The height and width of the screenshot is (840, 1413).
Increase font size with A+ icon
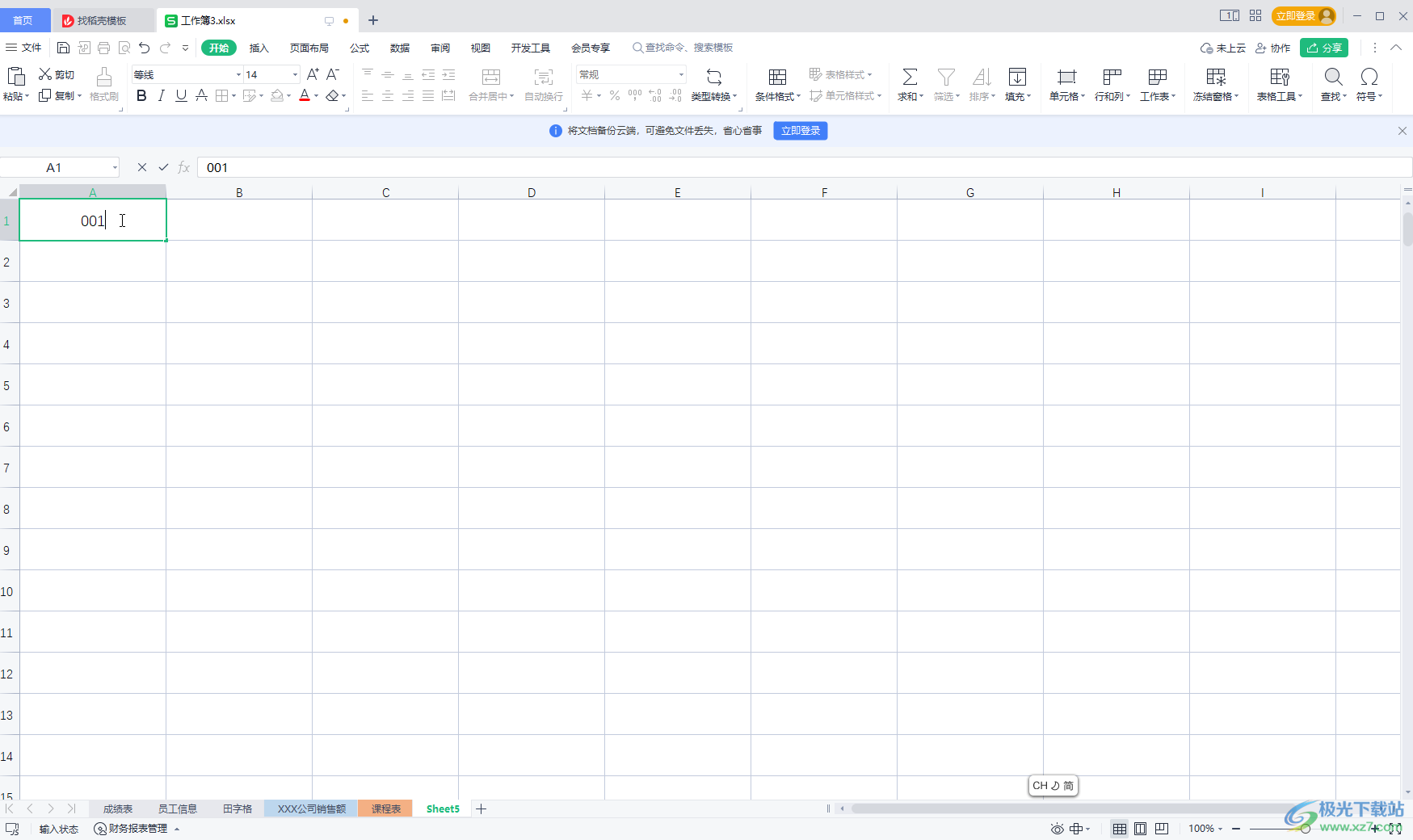click(313, 74)
